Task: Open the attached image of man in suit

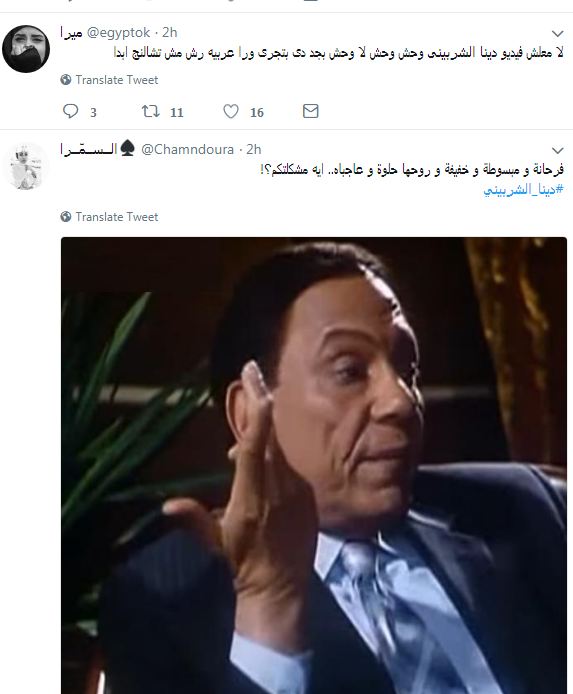Action: [x=314, y=465]
